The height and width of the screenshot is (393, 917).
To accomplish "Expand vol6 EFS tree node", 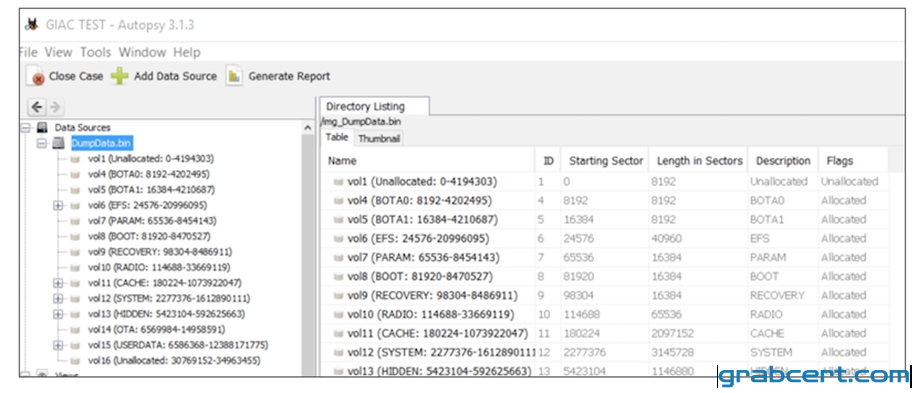I will (57, 206).
